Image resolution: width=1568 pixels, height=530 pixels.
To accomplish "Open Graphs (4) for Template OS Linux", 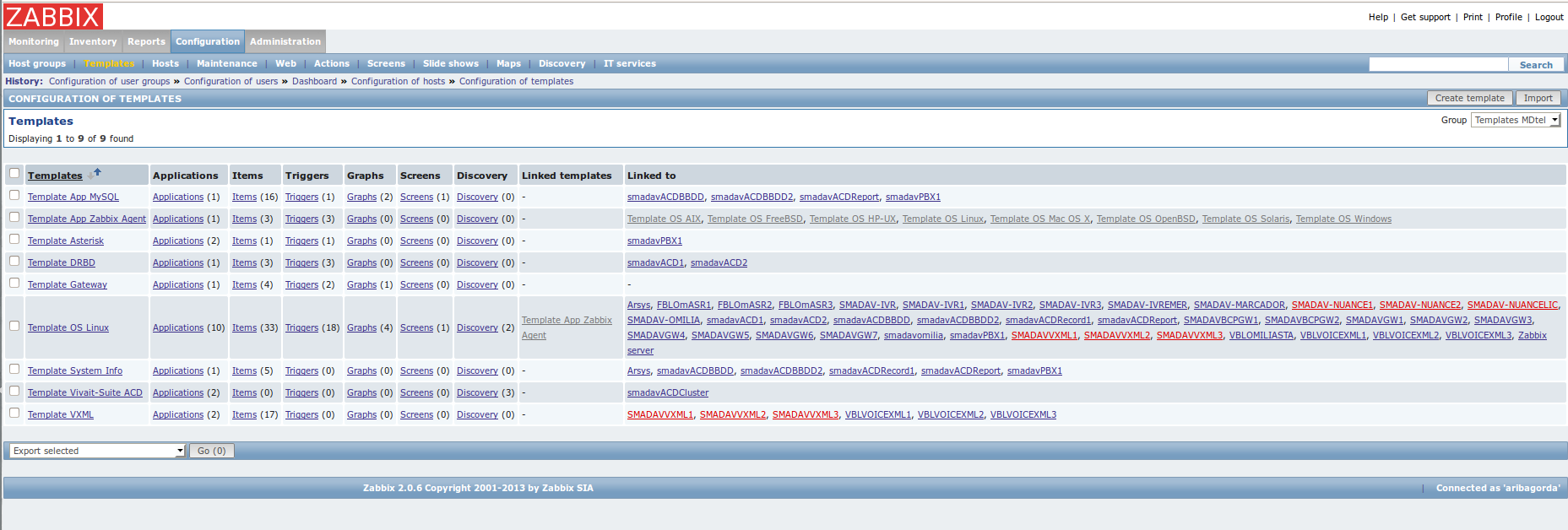I will pos(361,327).
